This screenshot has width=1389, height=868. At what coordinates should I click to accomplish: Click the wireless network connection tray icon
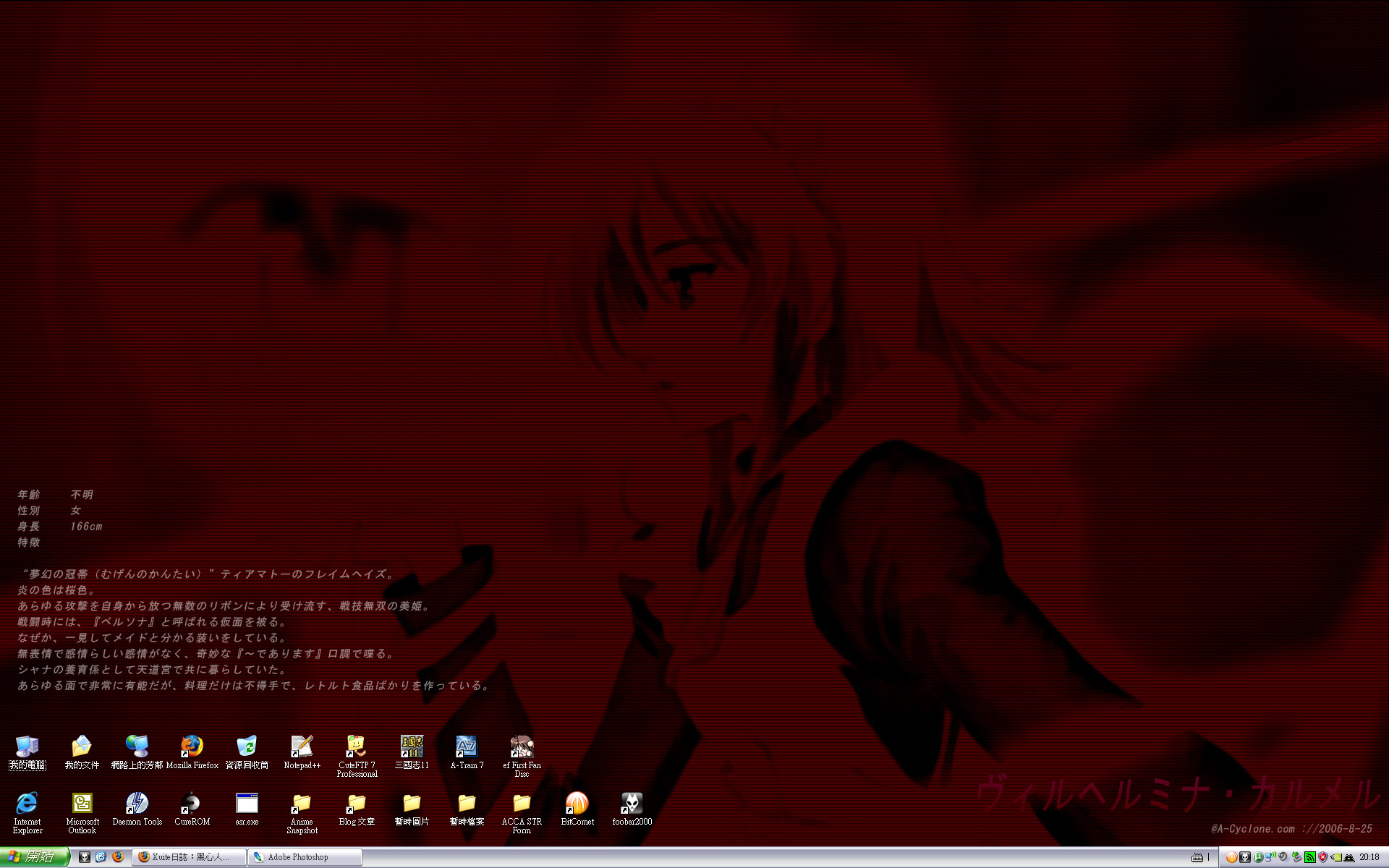coord(1271,857)
